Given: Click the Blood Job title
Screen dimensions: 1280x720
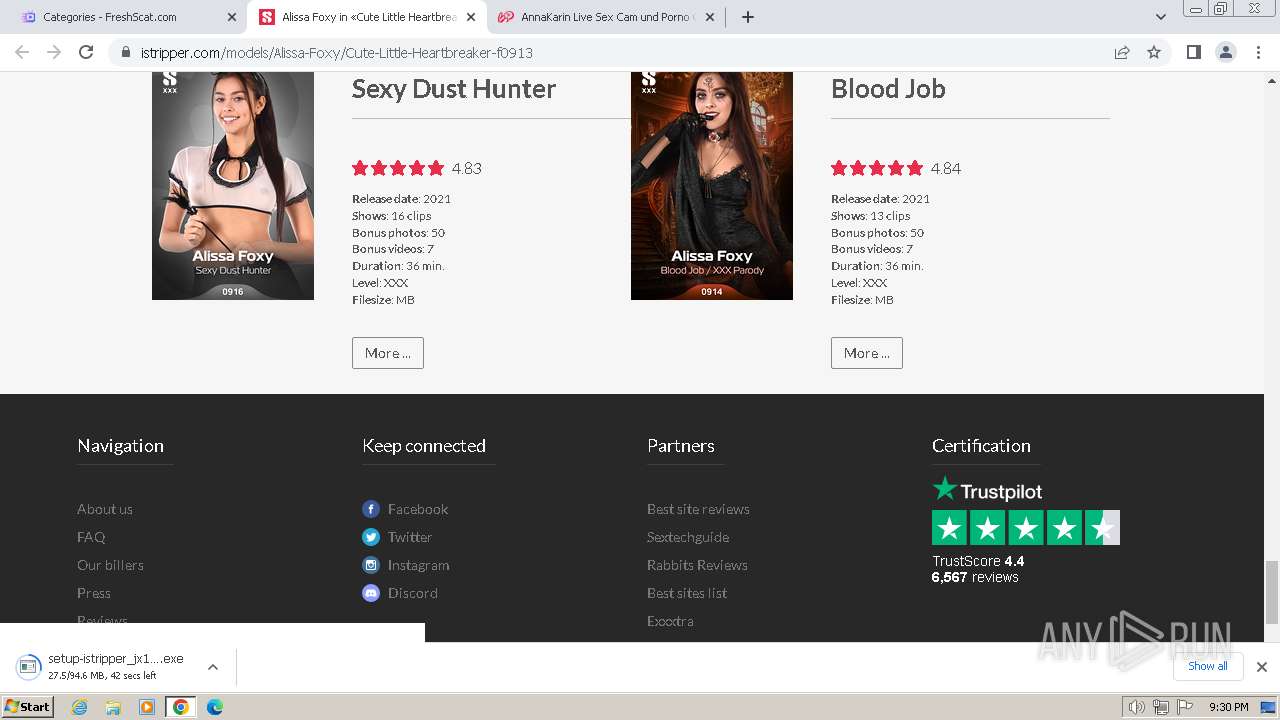Looking at the screenshot, I should point(888,89).
